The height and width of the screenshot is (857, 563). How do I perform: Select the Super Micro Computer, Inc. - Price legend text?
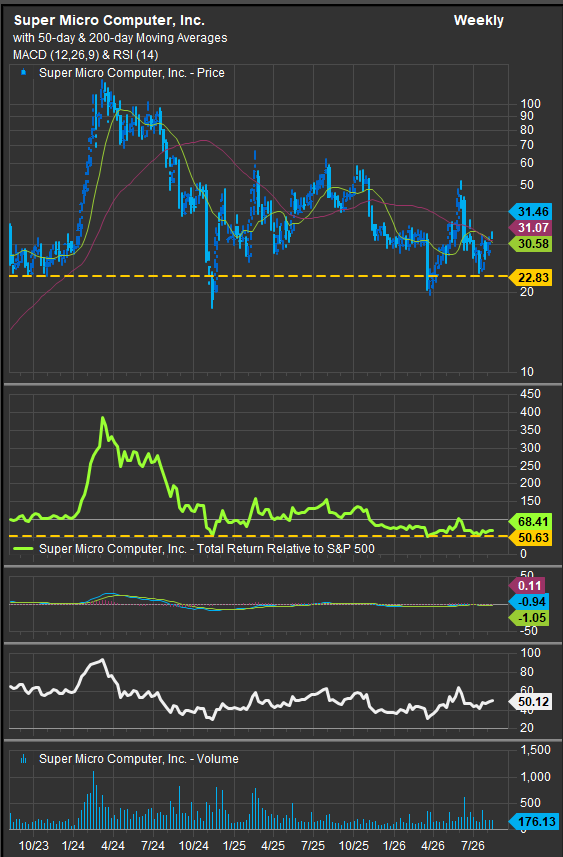132,73
